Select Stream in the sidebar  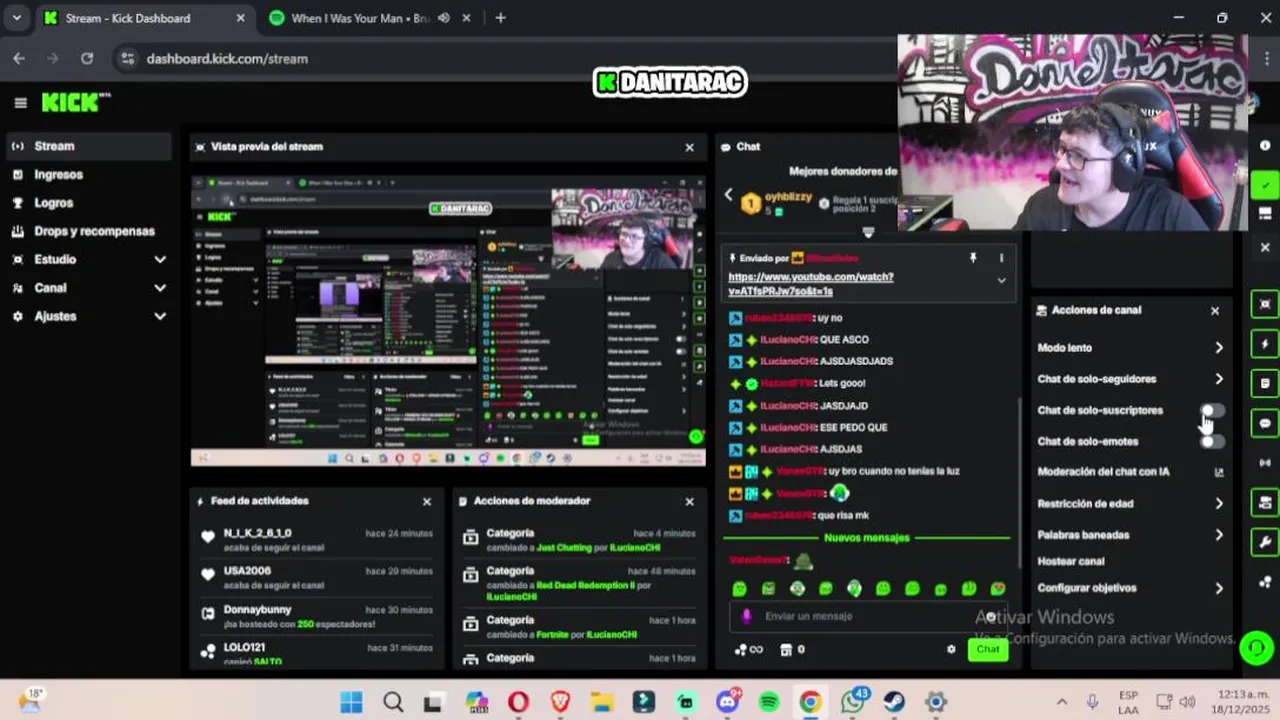tap(87, 146)
